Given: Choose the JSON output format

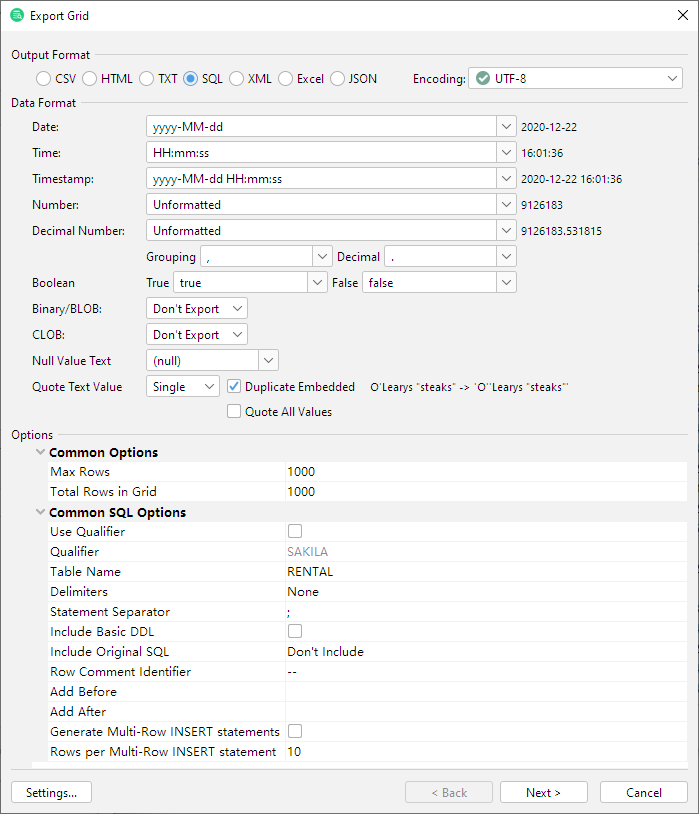Looking at the screenshot, I should pos(337,78).
